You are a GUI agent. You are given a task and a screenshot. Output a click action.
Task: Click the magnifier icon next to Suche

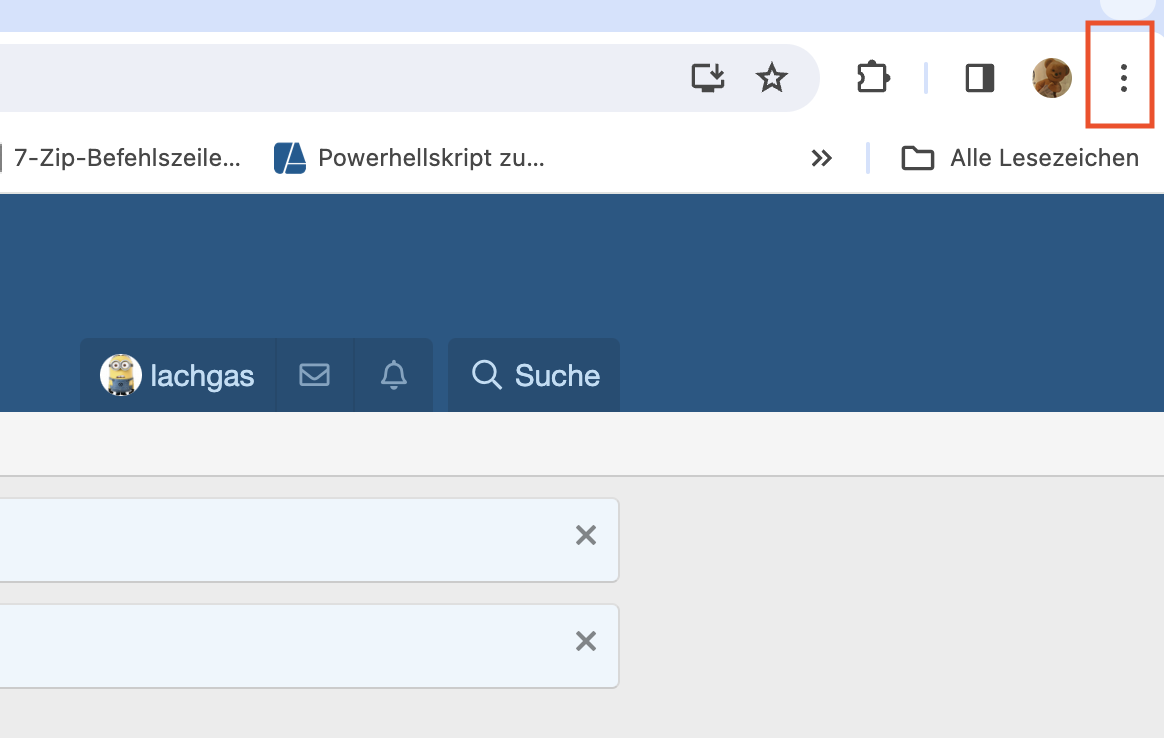tap(487, 375)
